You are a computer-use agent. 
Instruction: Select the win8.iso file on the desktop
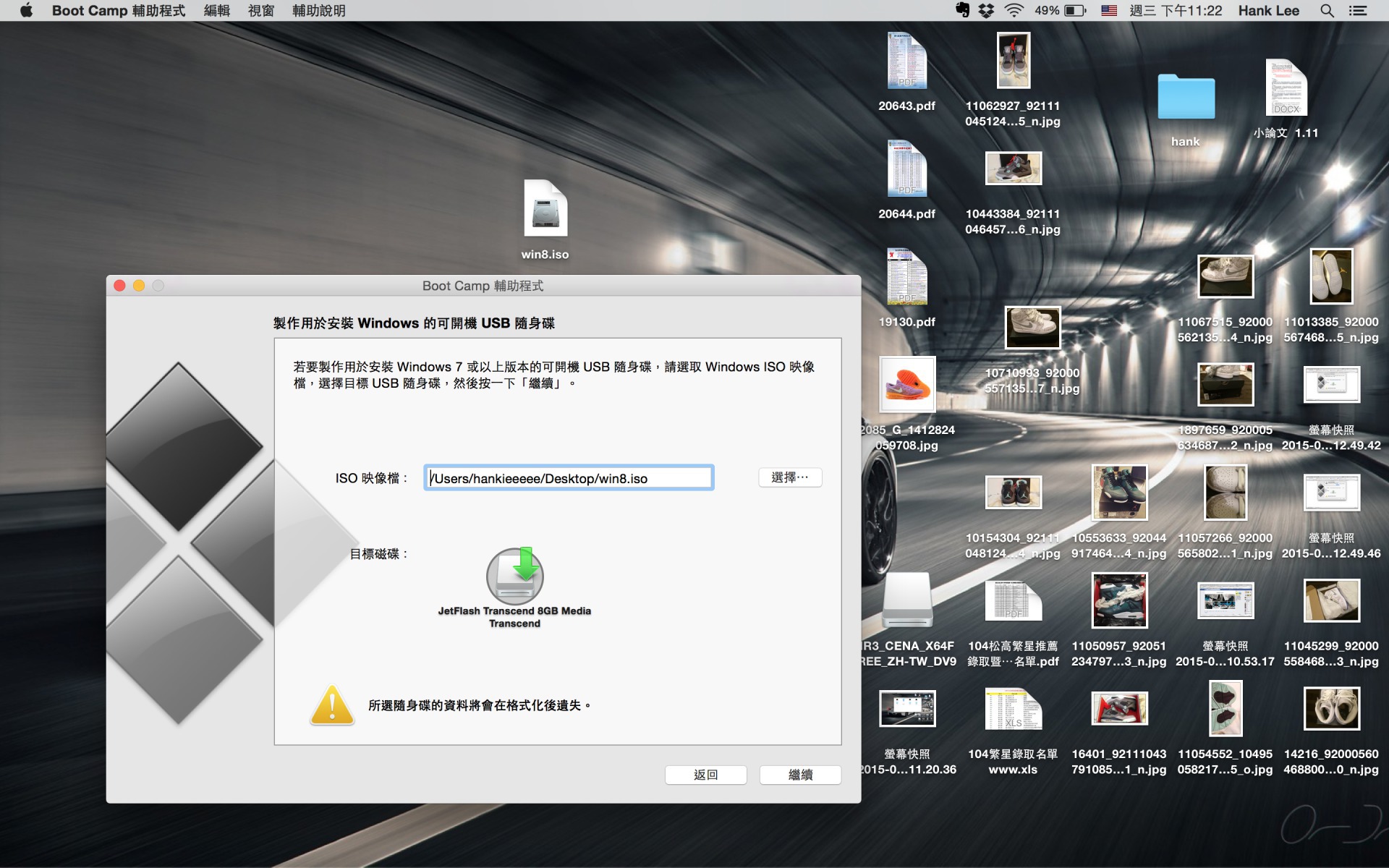[545, 208]
